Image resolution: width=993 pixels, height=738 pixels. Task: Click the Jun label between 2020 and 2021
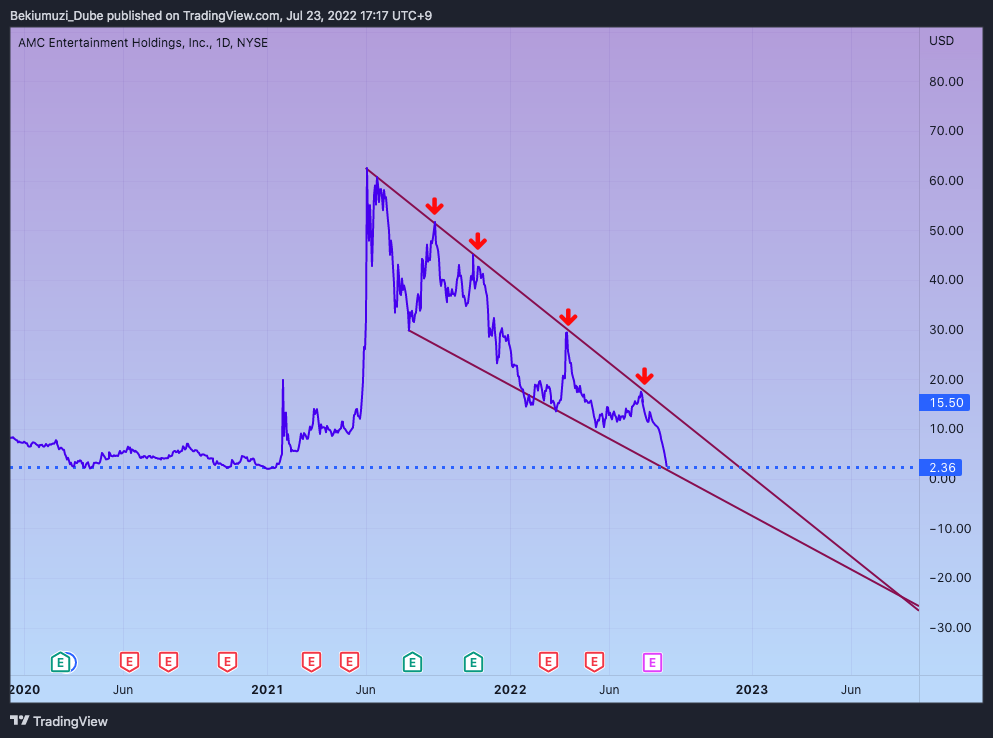pos(123,690)
